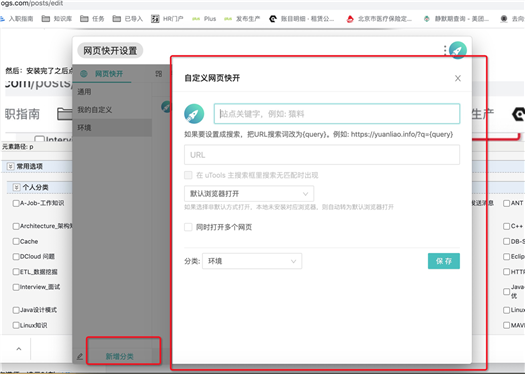Click the pencil edit icon beside 新增分类
This screenshot has height=374, width=525.
click(80, 356)
